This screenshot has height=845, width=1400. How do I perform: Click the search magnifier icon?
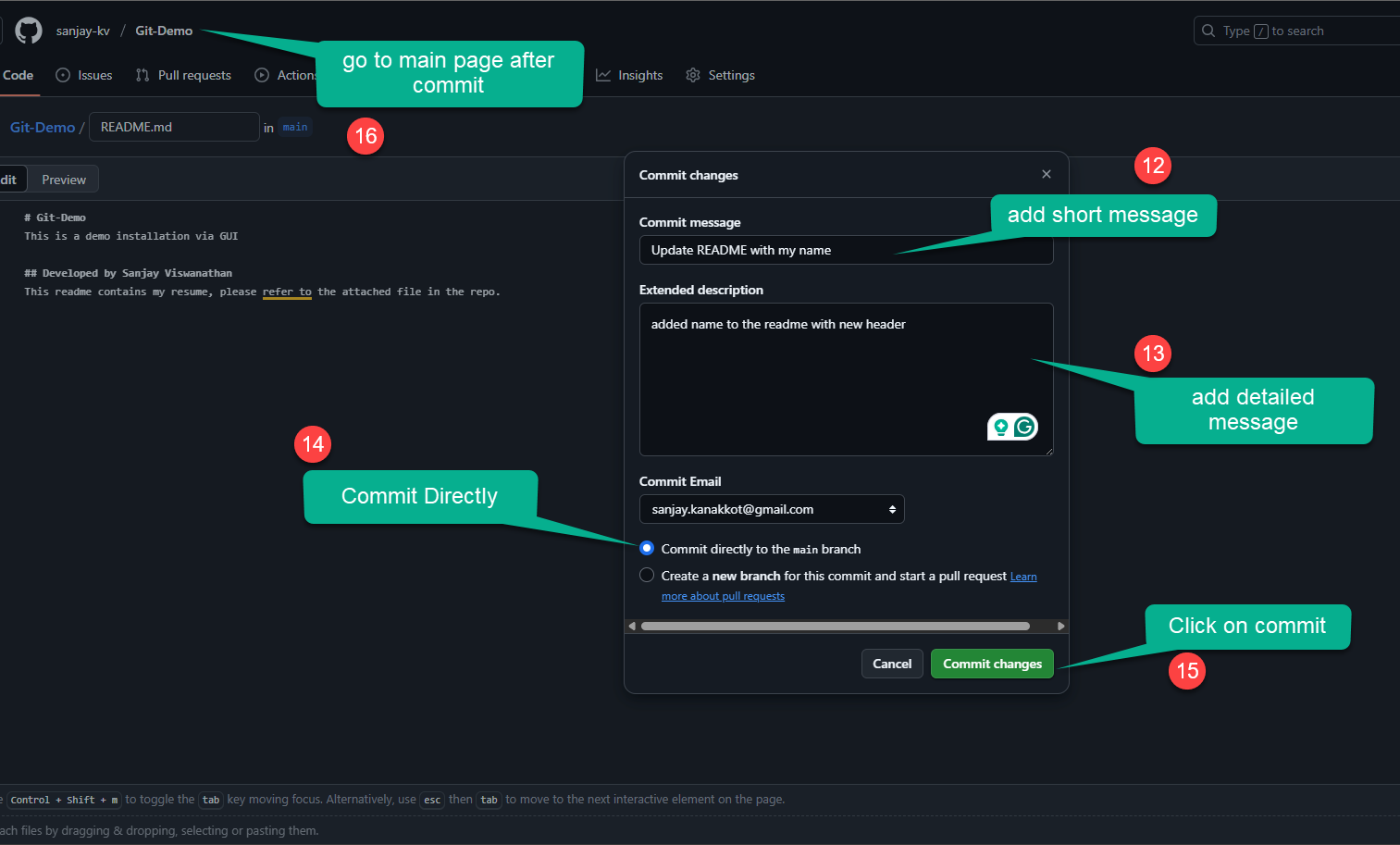click(1208, 30)
